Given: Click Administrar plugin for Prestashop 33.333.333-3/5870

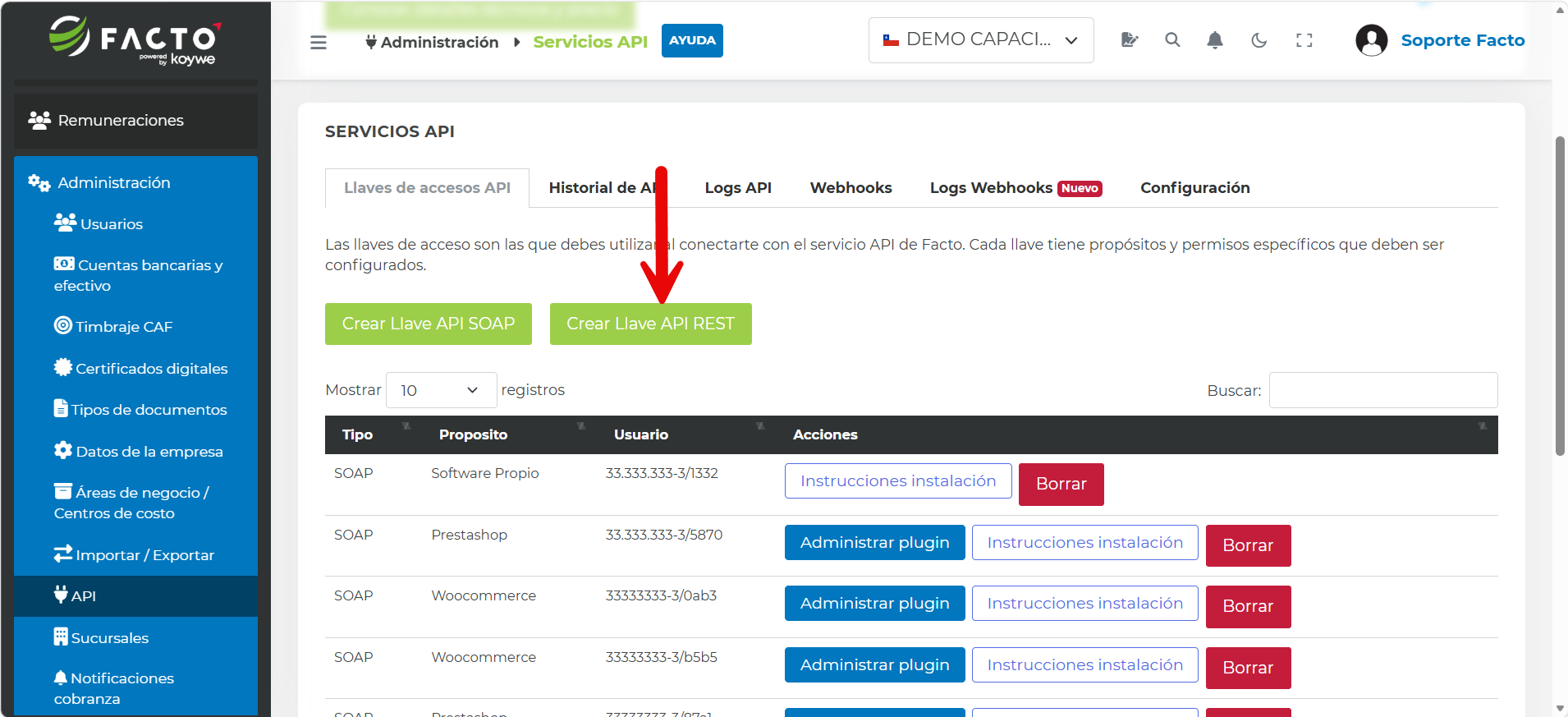Looking at the screenshot, I should point(875,542).
